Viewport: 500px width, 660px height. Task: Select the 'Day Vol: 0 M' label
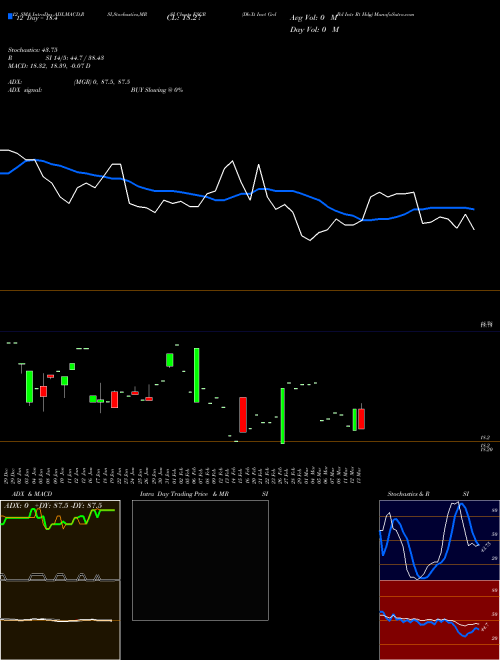coord(314,29)
